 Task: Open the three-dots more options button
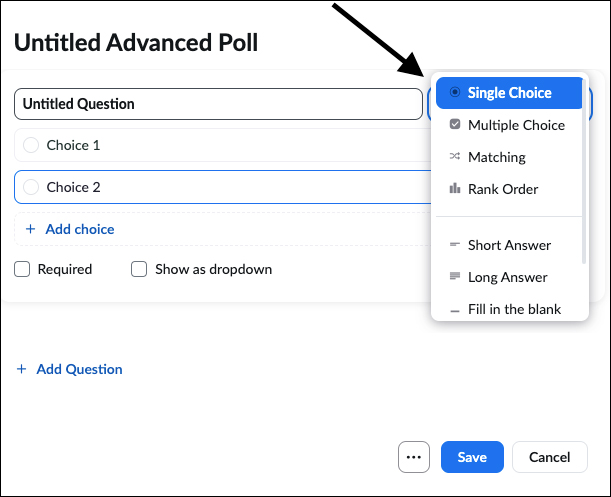(x=413, y=457)
